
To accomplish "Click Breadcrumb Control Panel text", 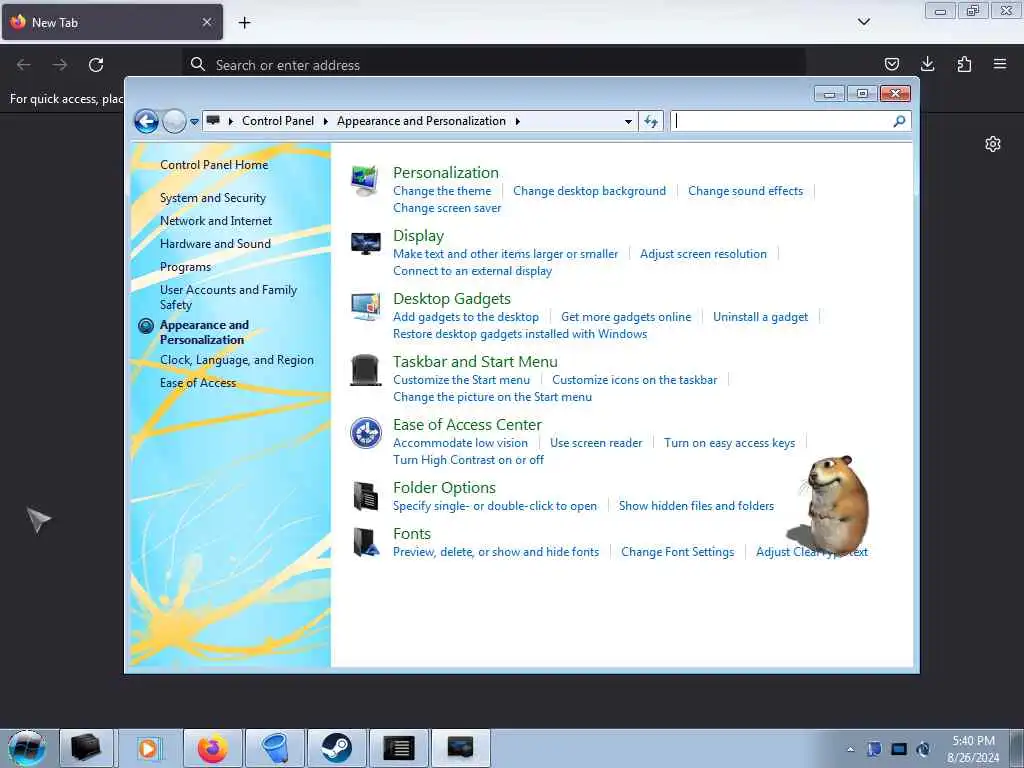I will click(278, 121).
